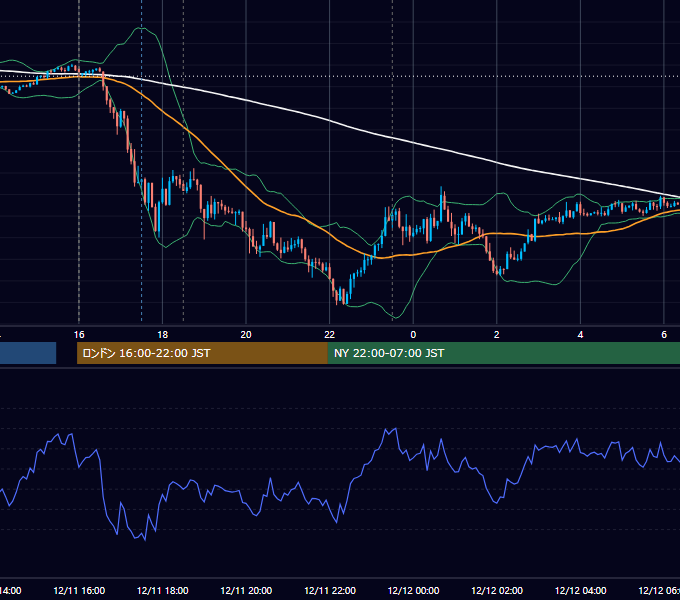Click the "2" hour label on price chart axis
The height and width of the screenshot is (600, 680).
click(497, 335)
